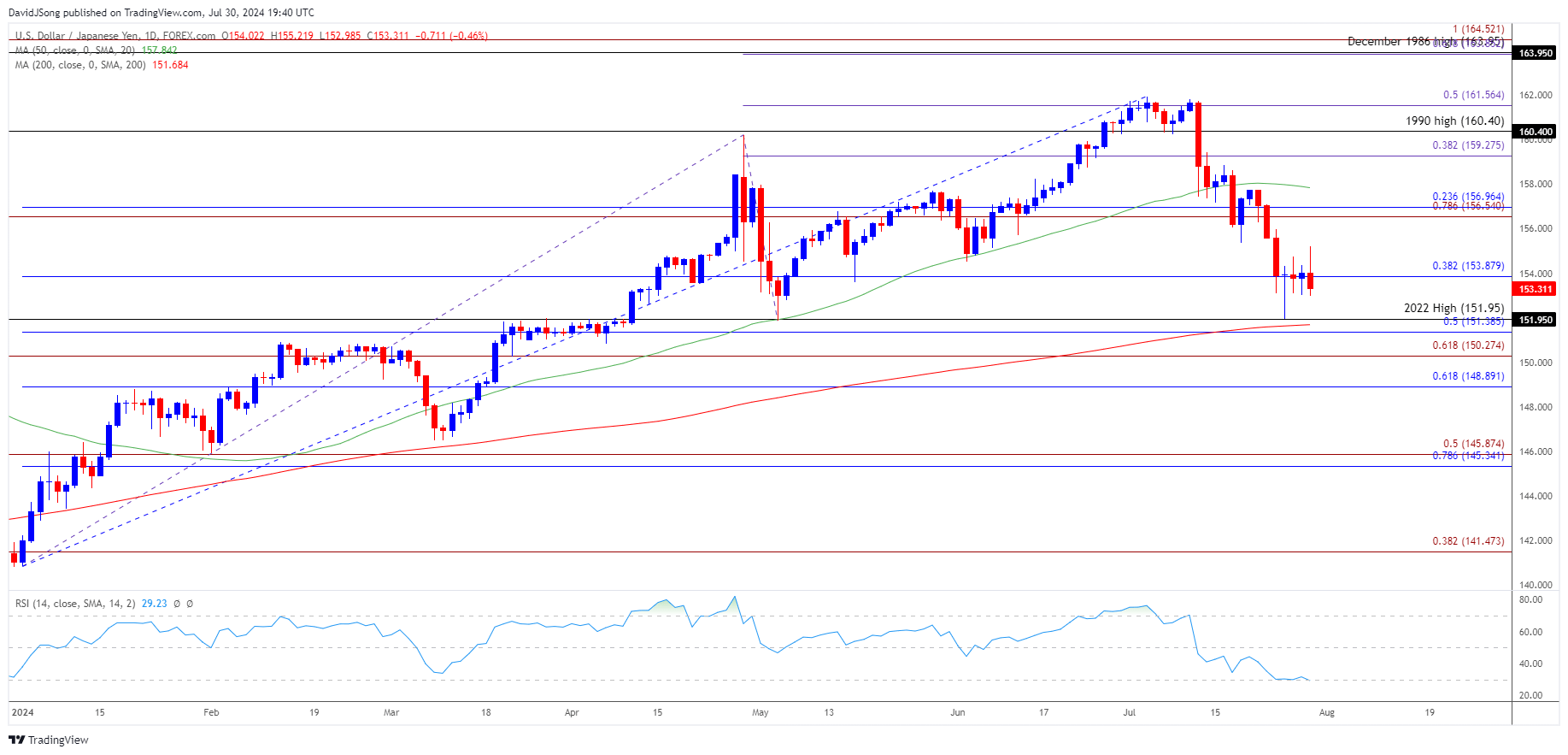Click the 'Feb' date on the time axis
The width and height of the screenshot is (1568, 755).
tap(211, 712)
